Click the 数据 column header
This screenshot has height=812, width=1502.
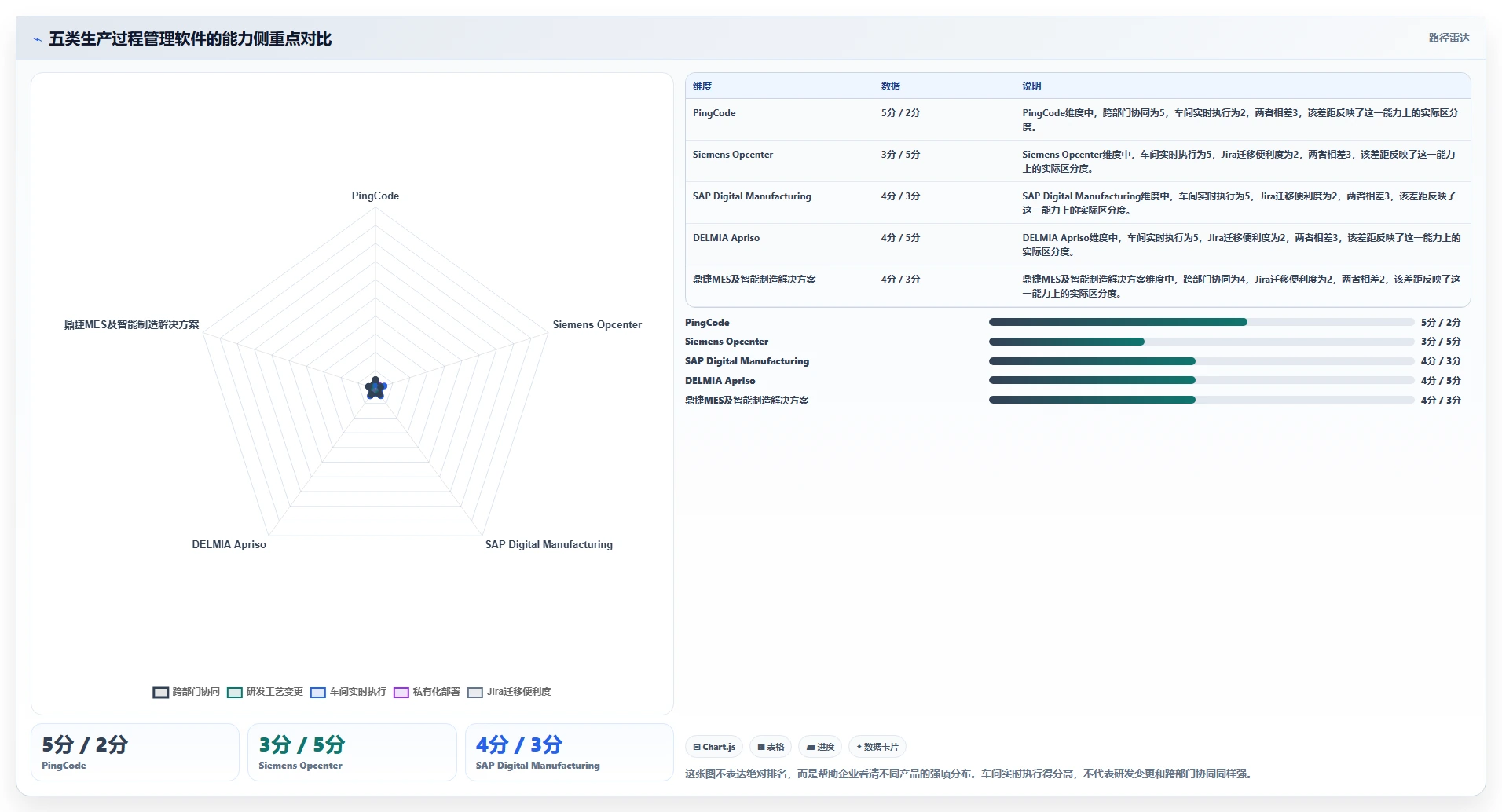click(x=890, y=86)
